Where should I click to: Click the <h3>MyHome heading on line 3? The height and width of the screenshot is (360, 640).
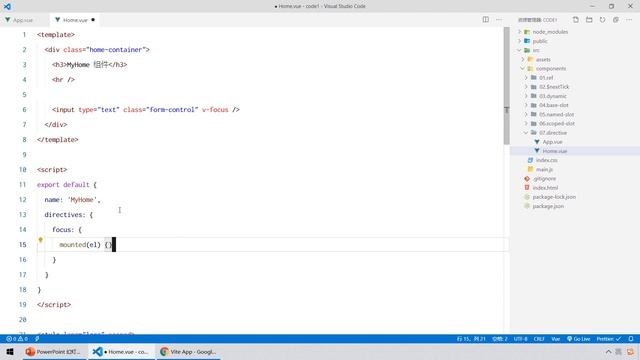point(89,64)
